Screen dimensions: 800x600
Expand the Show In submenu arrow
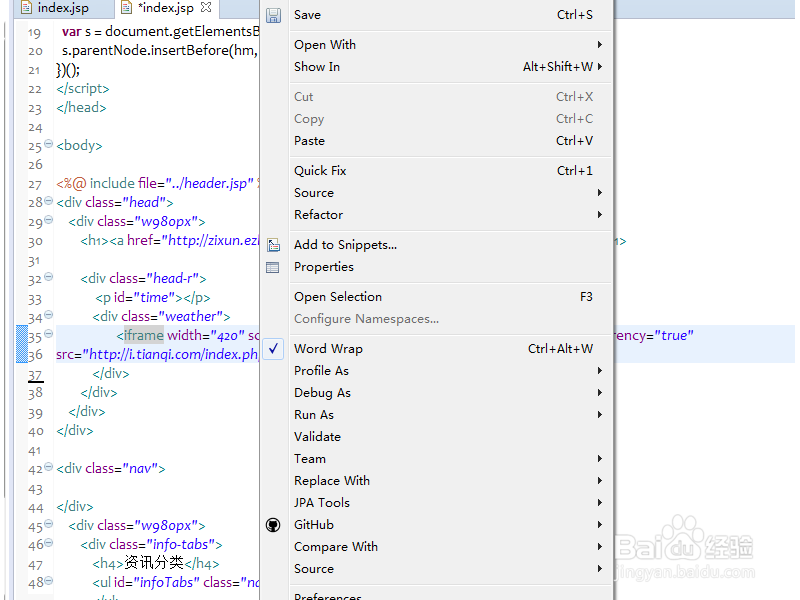pyautogui.click(x=600, y=67)
